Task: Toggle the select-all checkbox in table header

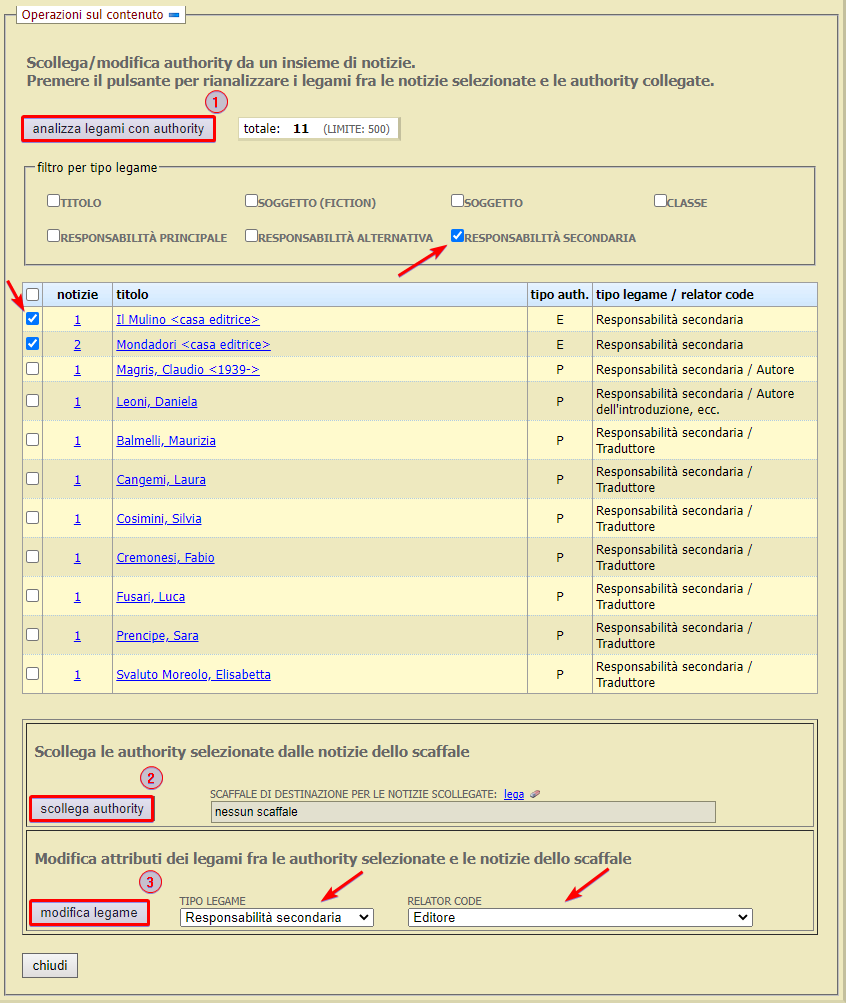Action: tap(31, 294)
